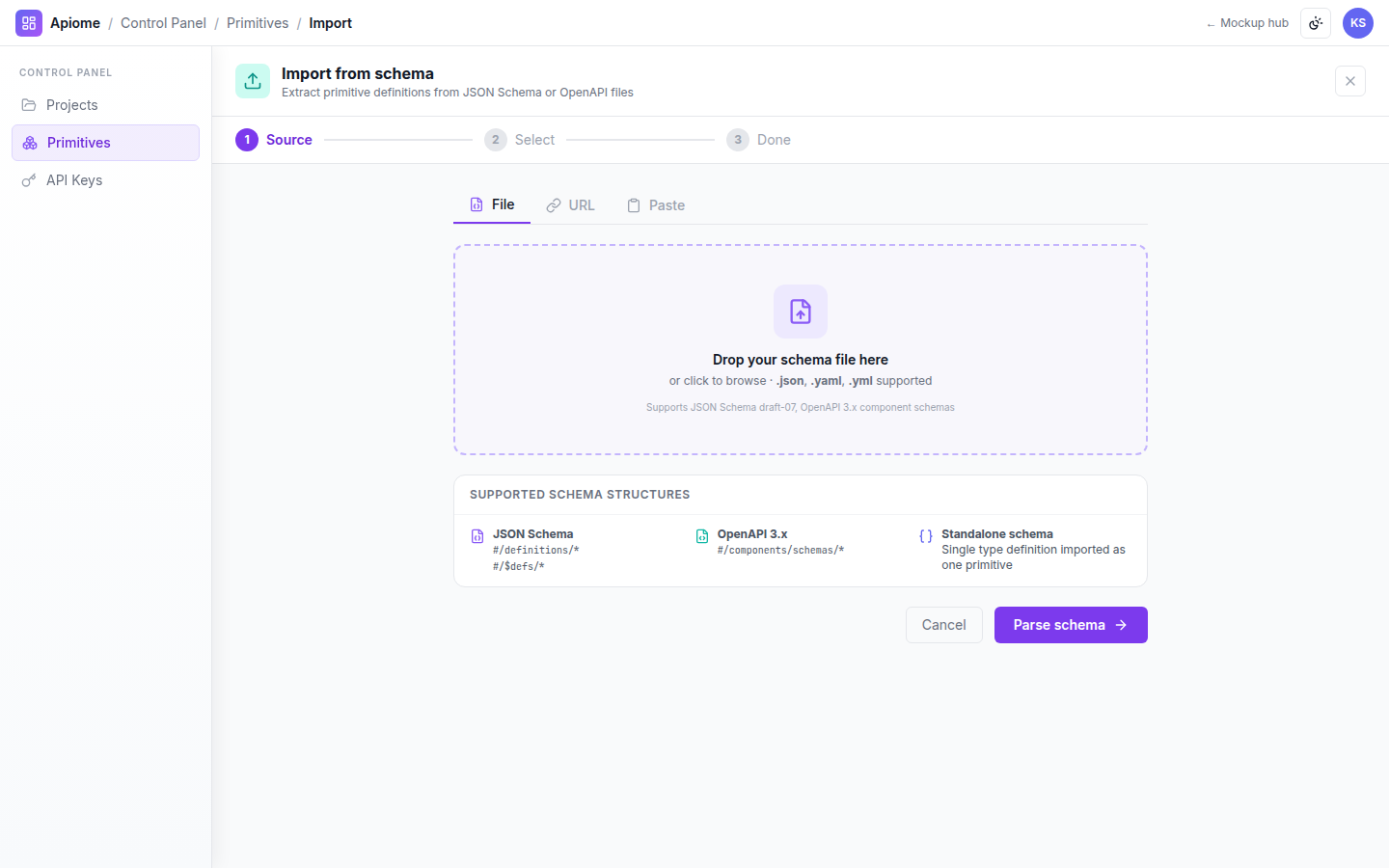Open Primitives breadcrumb link
The width and height of the screenshot is (1389, 868).
tap(258, 23)
